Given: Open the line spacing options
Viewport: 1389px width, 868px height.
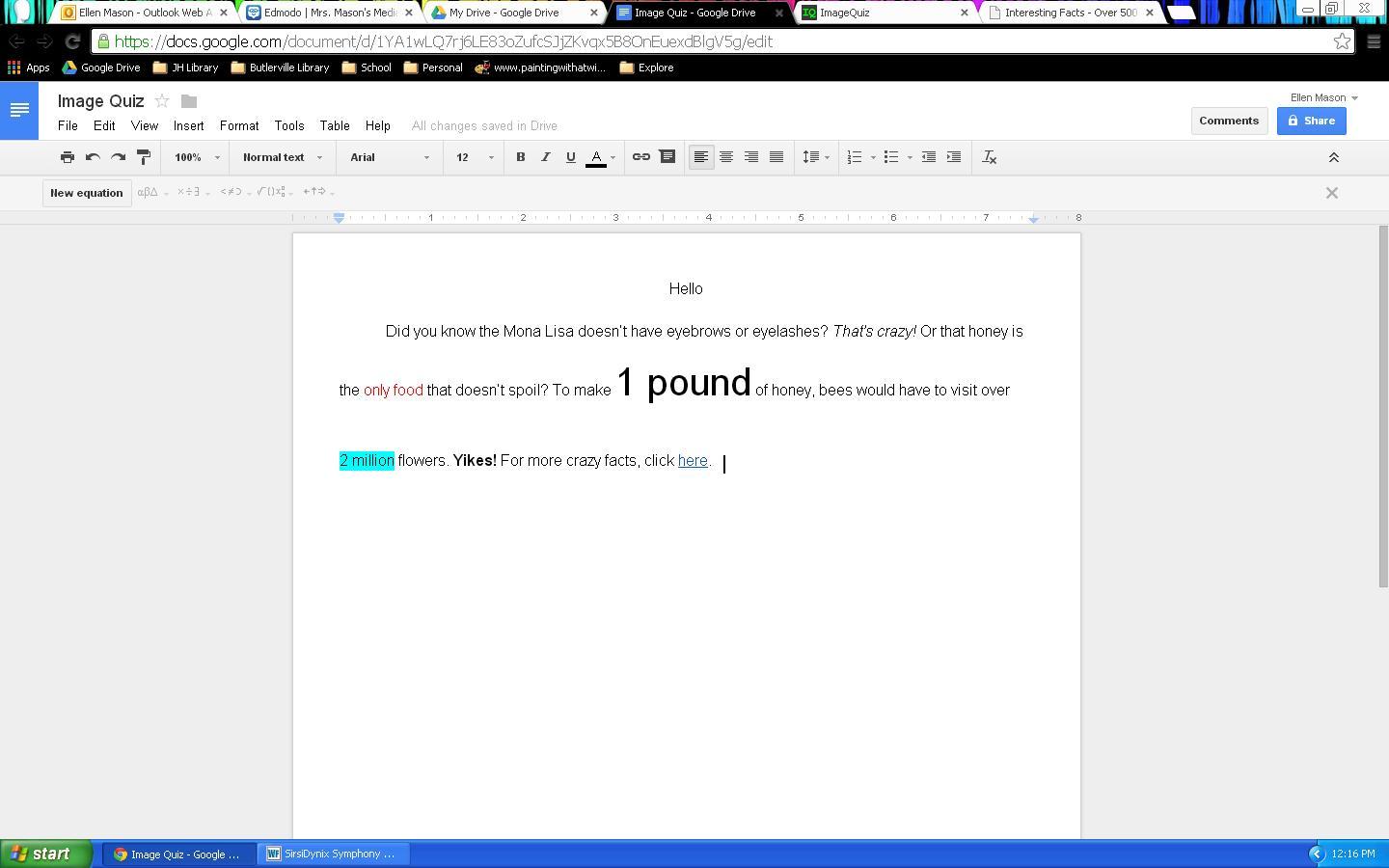Looking at the screenshot, I should [815, 157].
